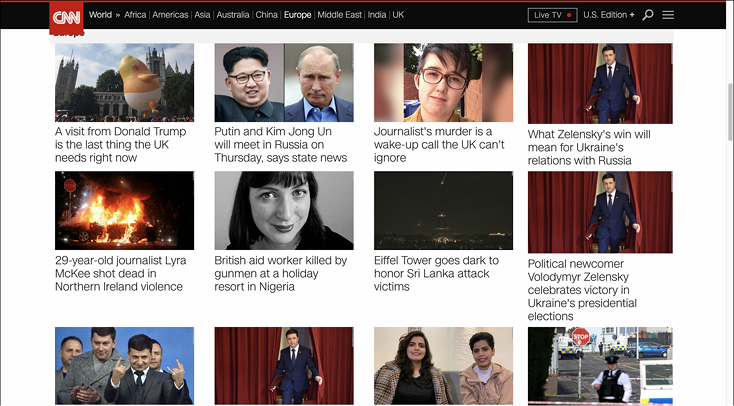734x406 pixels.
Task: Open the Americas section link
Action: 170,15
